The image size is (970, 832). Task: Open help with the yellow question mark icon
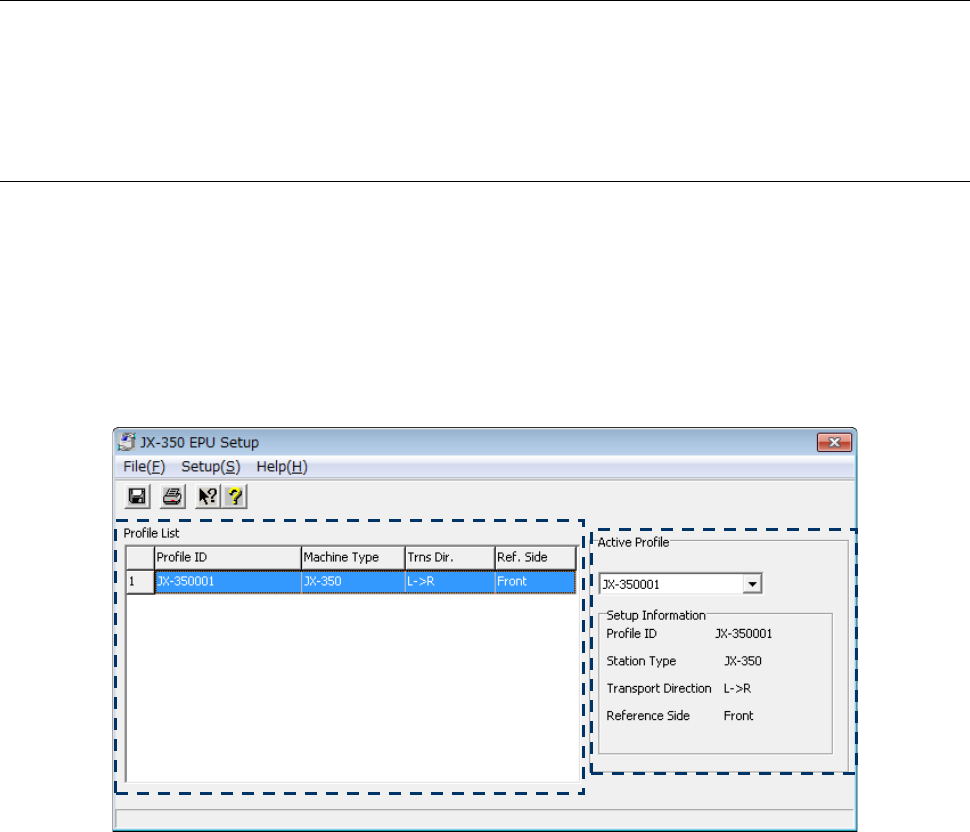pyautogui.click(x=235, y=496)
